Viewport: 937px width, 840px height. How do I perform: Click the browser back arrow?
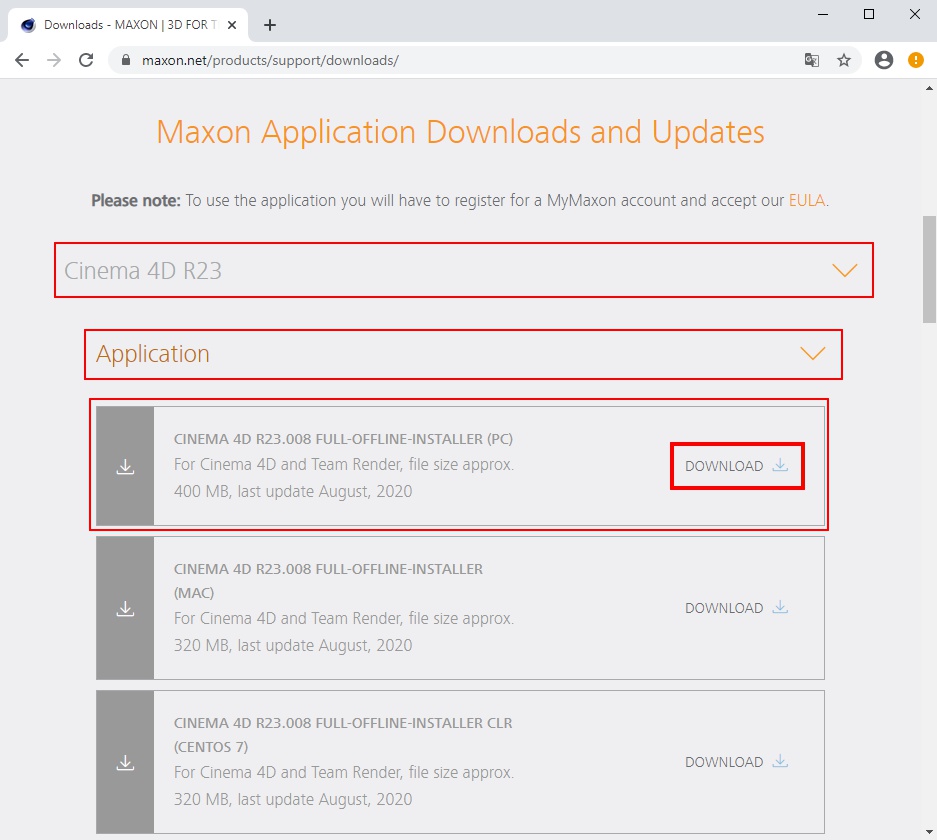tap(22, 60)
